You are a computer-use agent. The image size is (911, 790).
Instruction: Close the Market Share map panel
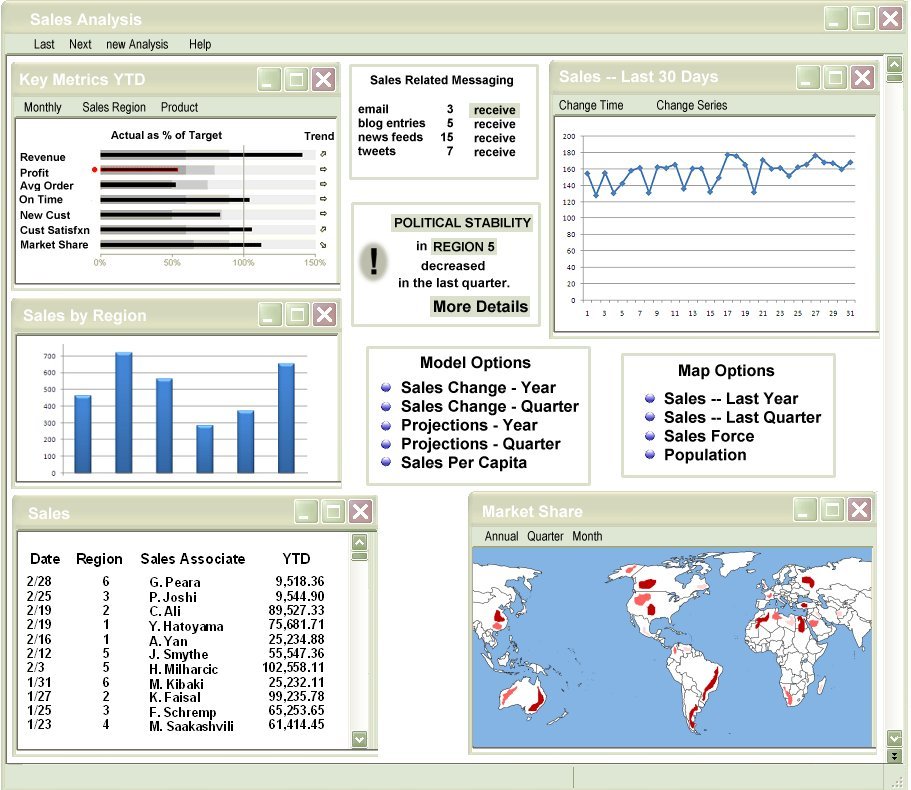pyautogui.click(x=859, y=510)
